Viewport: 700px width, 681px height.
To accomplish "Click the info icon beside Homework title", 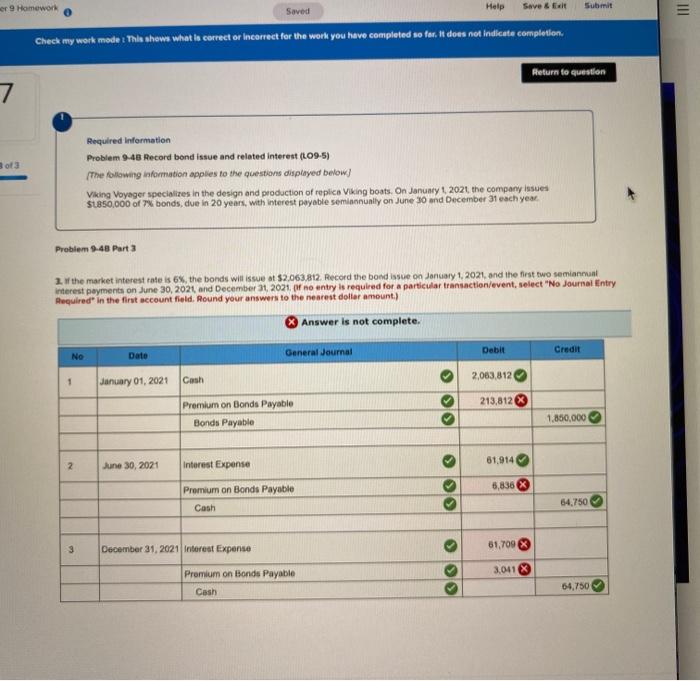I will tap(68, 13).
